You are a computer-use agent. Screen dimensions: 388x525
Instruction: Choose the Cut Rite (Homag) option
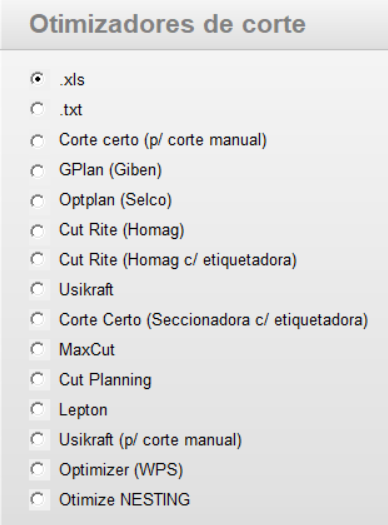(x=37, y=231)
